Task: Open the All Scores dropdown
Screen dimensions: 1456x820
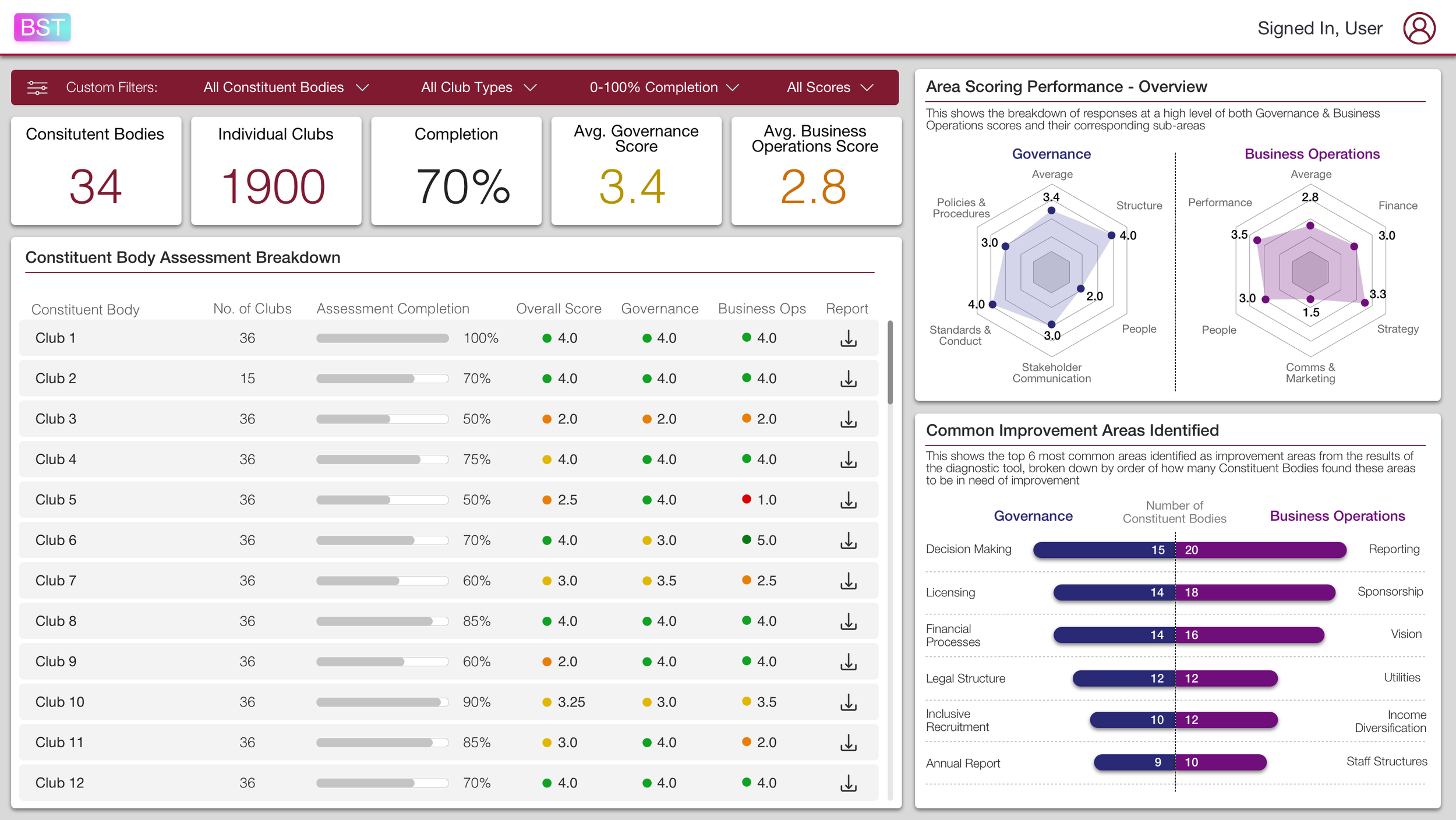Action: coord(829,87)
